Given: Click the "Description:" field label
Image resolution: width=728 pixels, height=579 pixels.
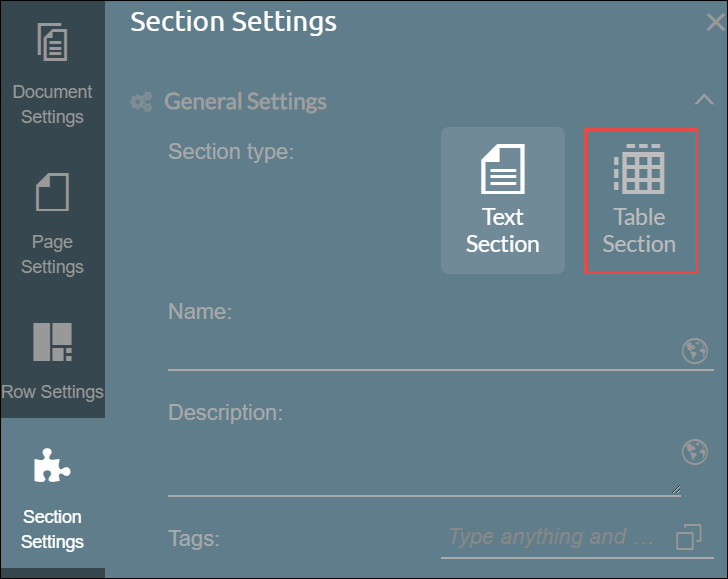Looking at the screenshot, I should 226,412.
